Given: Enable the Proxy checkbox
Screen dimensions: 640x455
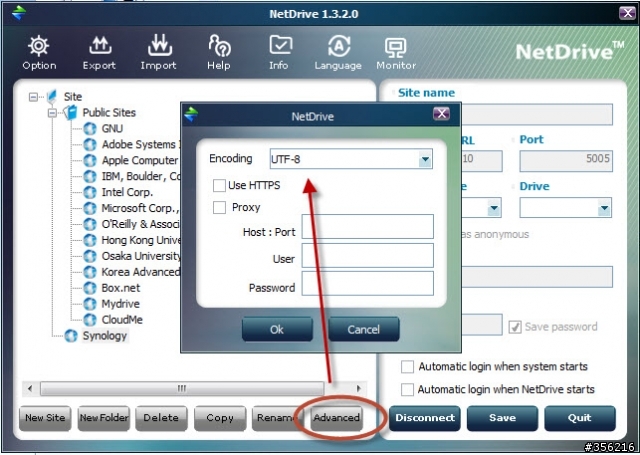Looking at the screenshot, I should point(219,207).
